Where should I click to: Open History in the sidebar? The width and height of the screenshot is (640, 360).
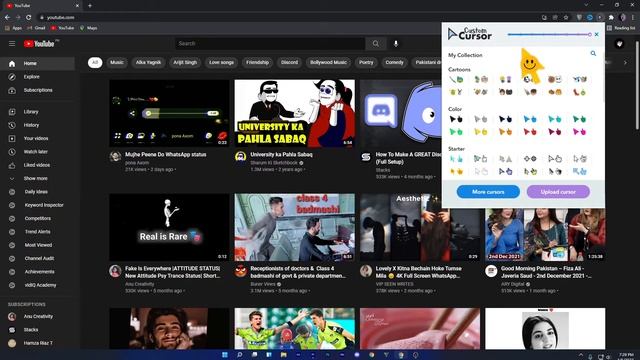click(38, 125)
